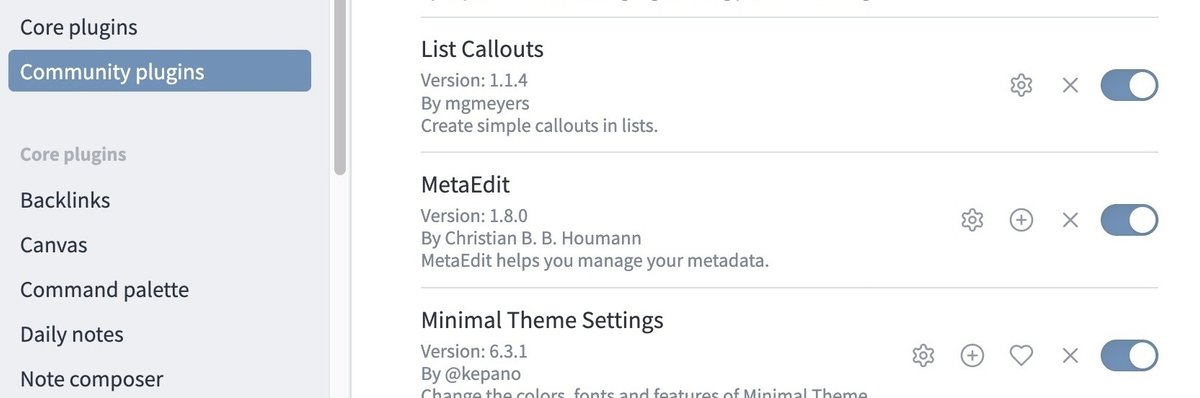Open List Callouts settings gear
This screenshot has width=1200, height=398.
1021,86
